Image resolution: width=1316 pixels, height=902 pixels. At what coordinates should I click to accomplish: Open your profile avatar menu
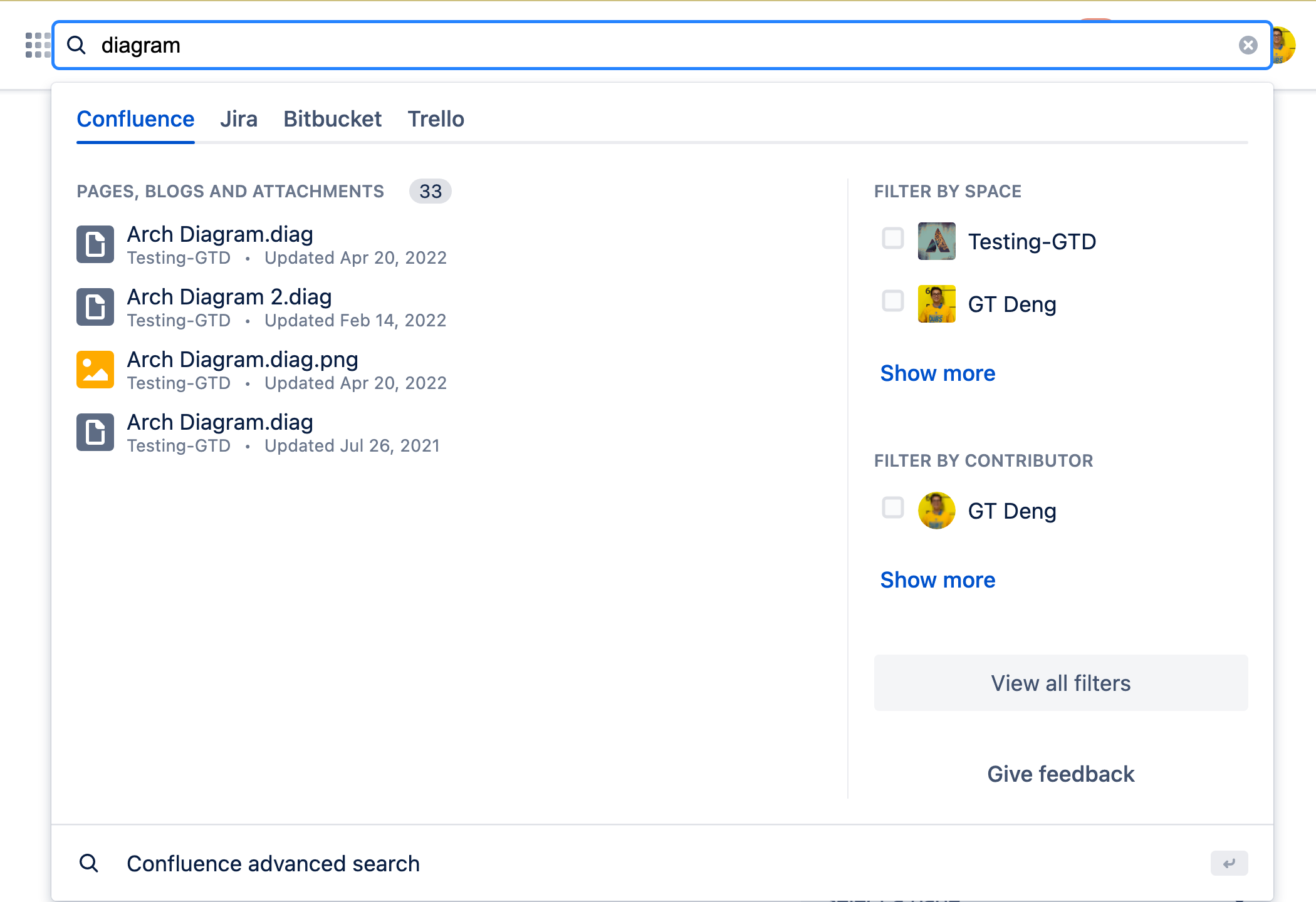pos(1288,44)
